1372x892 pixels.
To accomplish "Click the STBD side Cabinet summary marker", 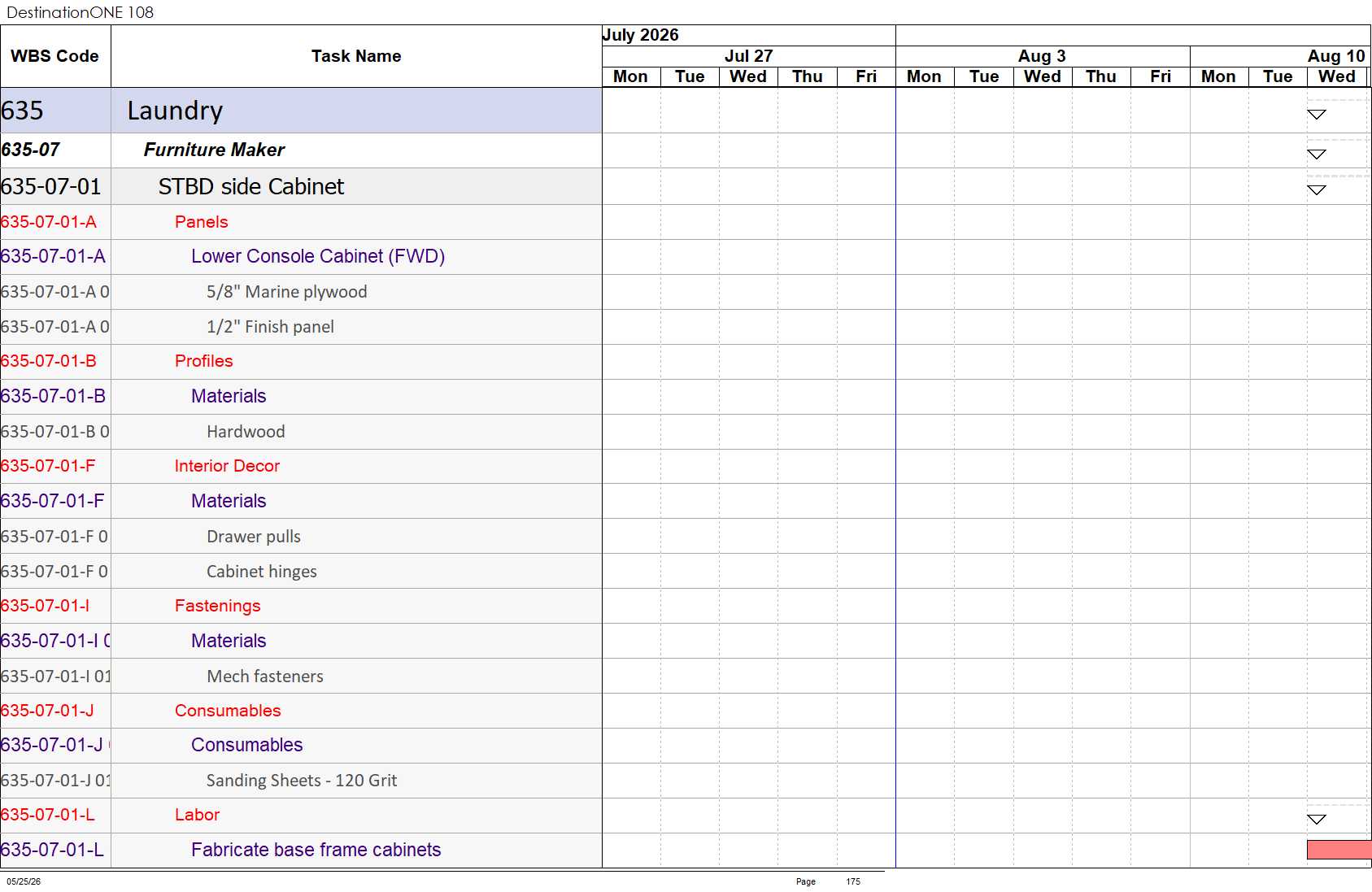I will click(x=1317, y=190).
